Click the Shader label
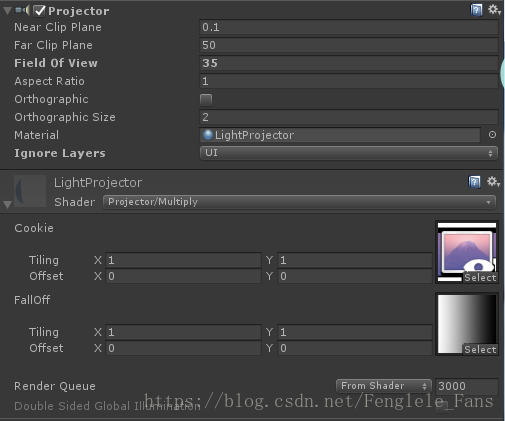505x421 pixels. 74,202
